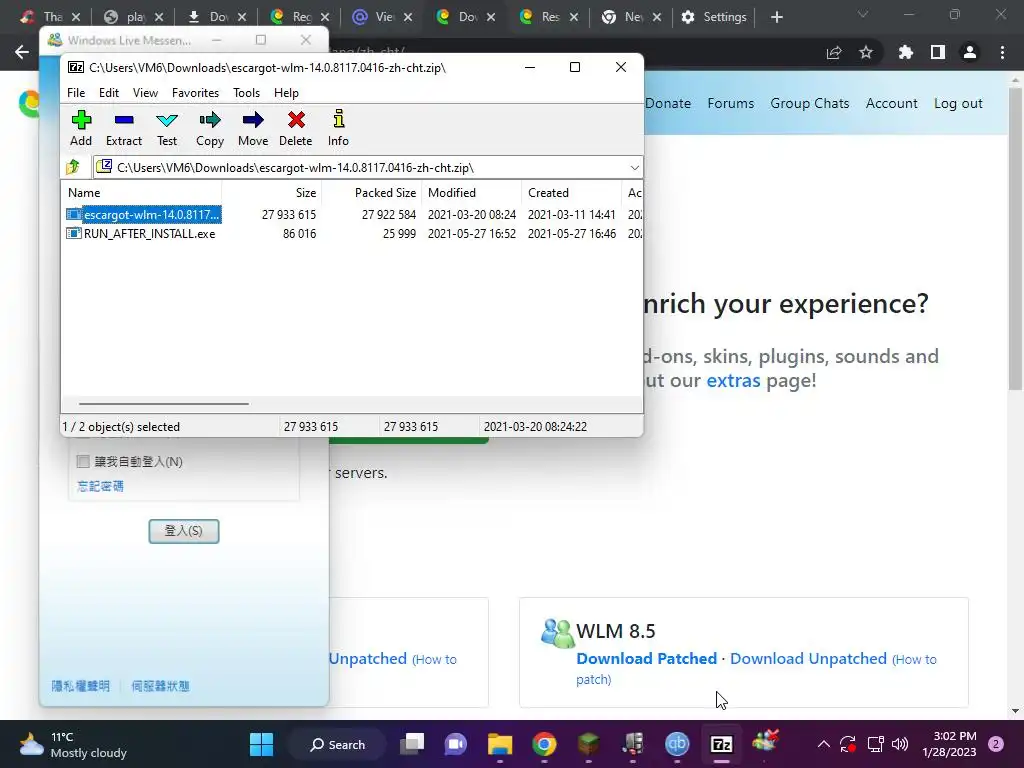Viewport: 1024px width, 768px height.
Task: Click the 登入(S) sign-in button in Messenger
Action: pos(184,531)
